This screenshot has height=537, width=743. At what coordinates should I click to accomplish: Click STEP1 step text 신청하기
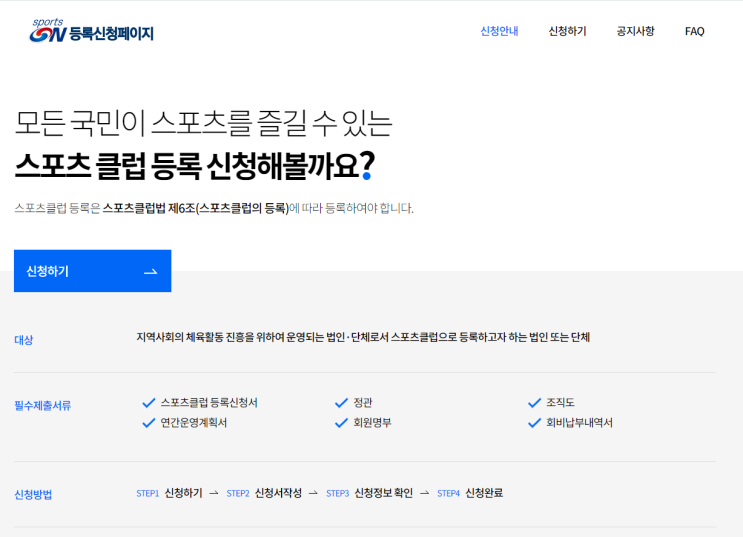pyautogui.click(x=183, y=493)
